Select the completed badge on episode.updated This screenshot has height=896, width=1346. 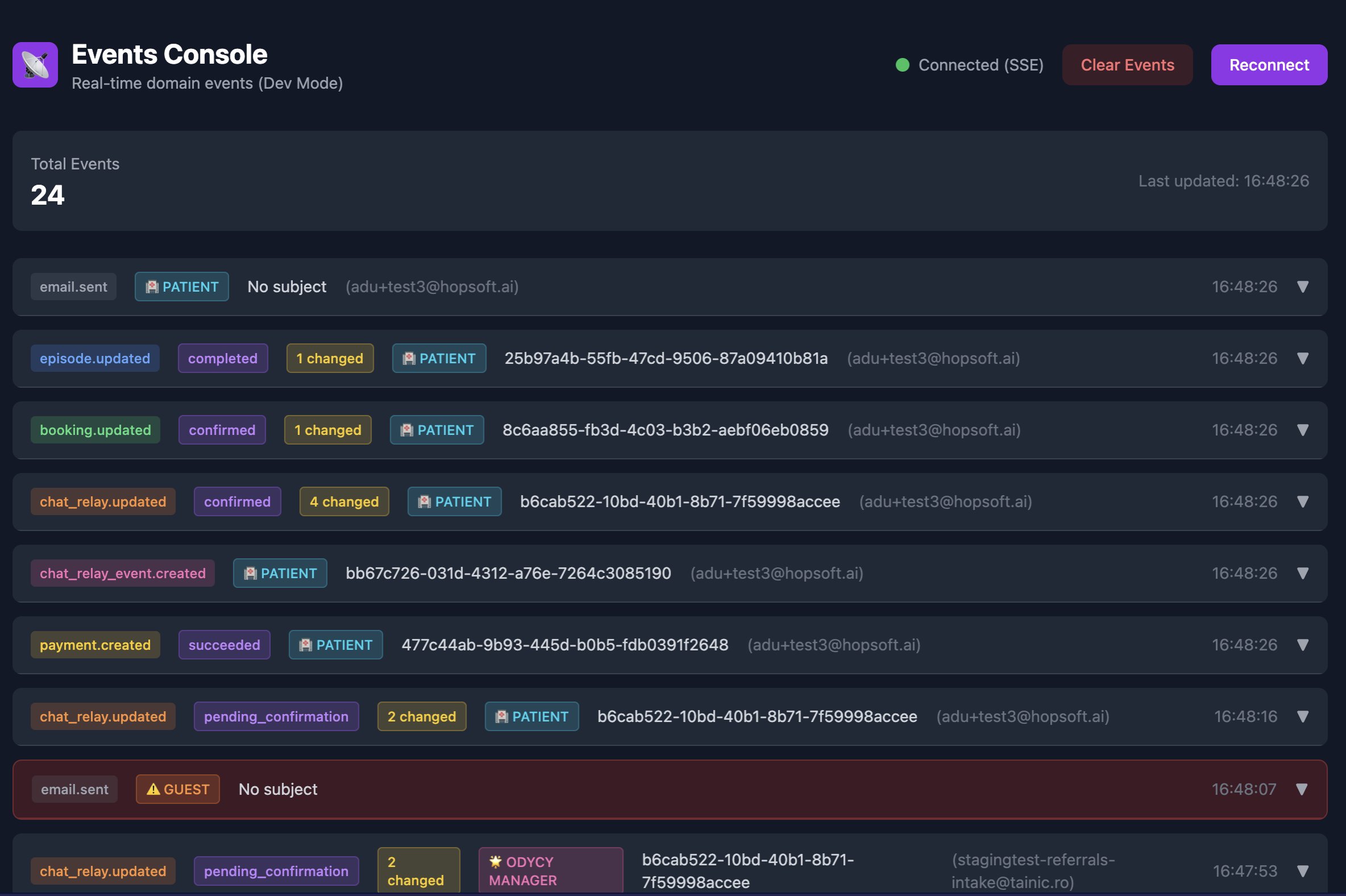[223, 358]
